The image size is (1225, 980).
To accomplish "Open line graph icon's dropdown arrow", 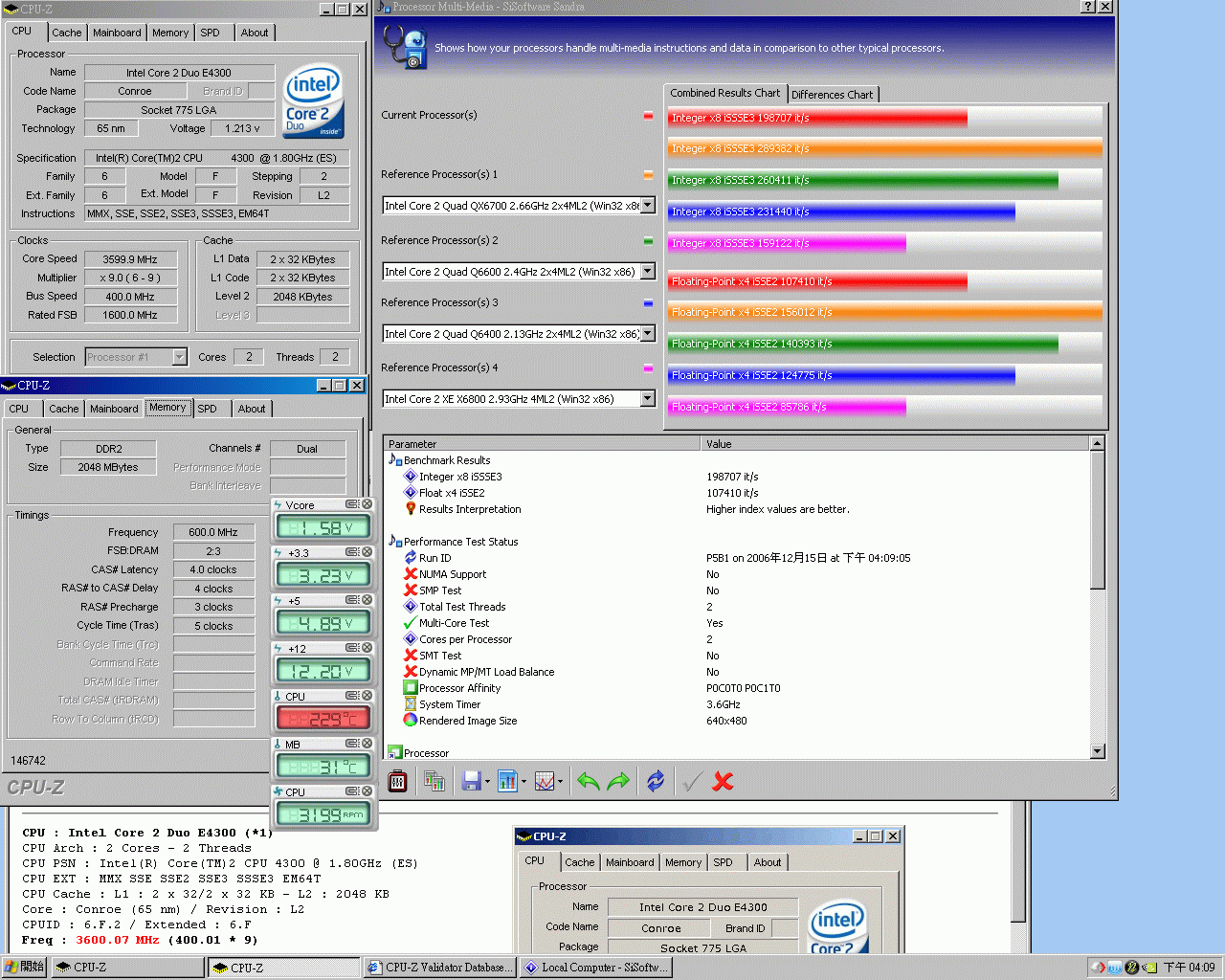I will point(560,782).
